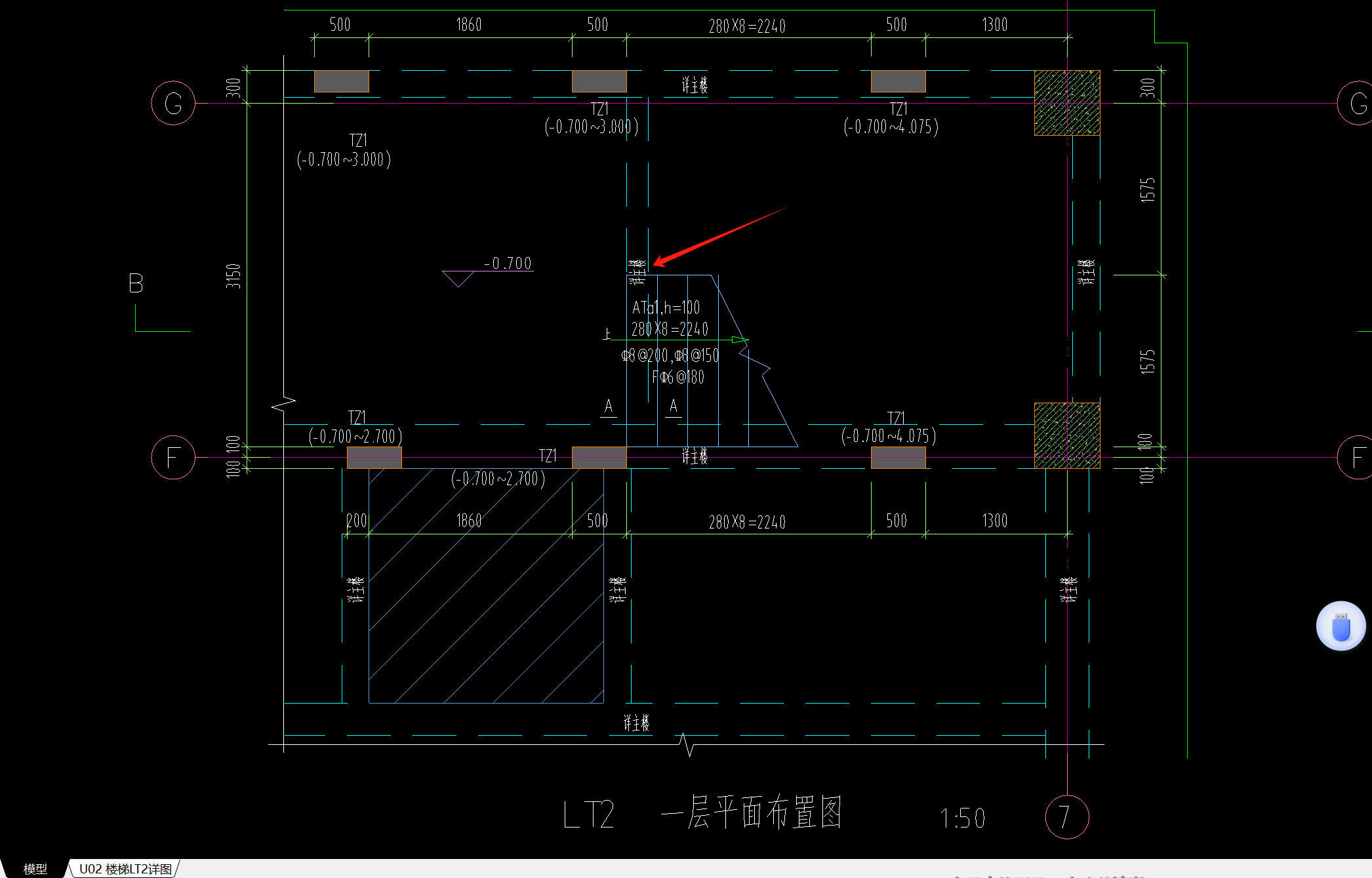Click the top 1300 dimension text
The width and height of the screenshot is (1372, 878).
pos(994,25)
